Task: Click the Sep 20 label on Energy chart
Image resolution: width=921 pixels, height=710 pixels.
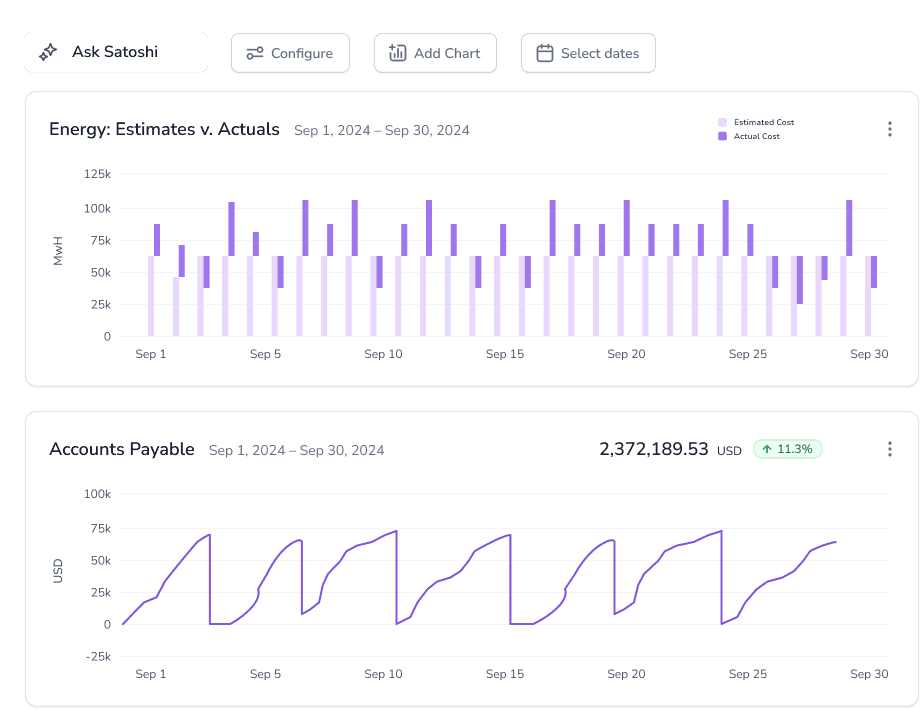Action: coord(626,354)
